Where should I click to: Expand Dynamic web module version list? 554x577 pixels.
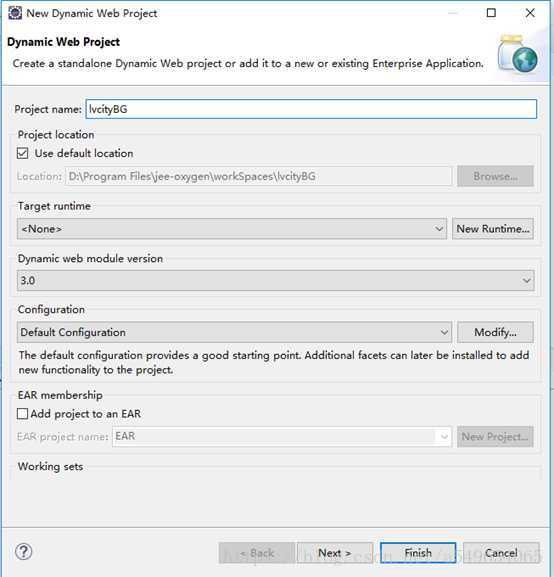tap(275, 280)
